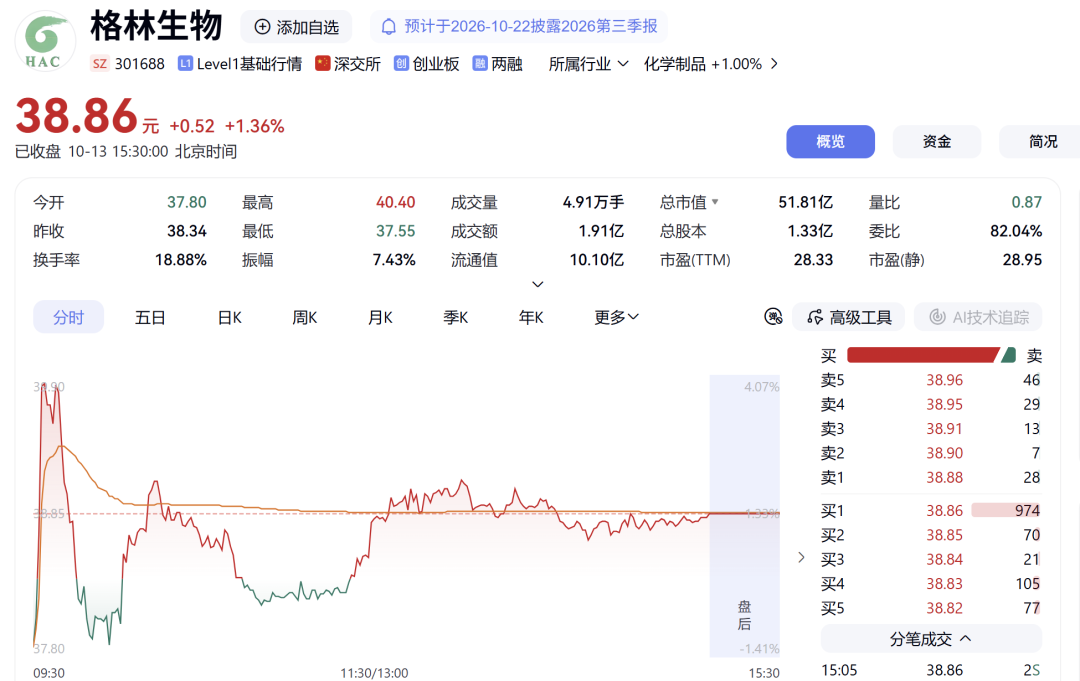The width and height of the screenshot is (1080, 681).
Task: Open the 更多 chart period dropdown
Action: click(616, 317)
